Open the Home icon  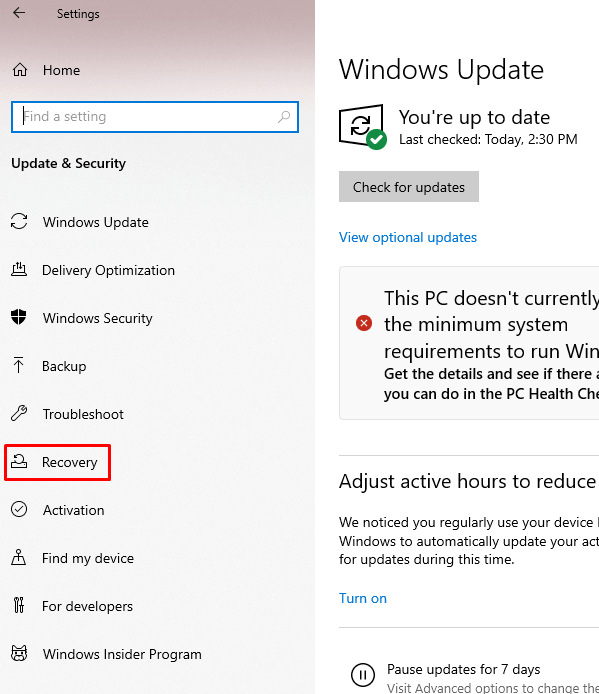(x=20, y=70)
